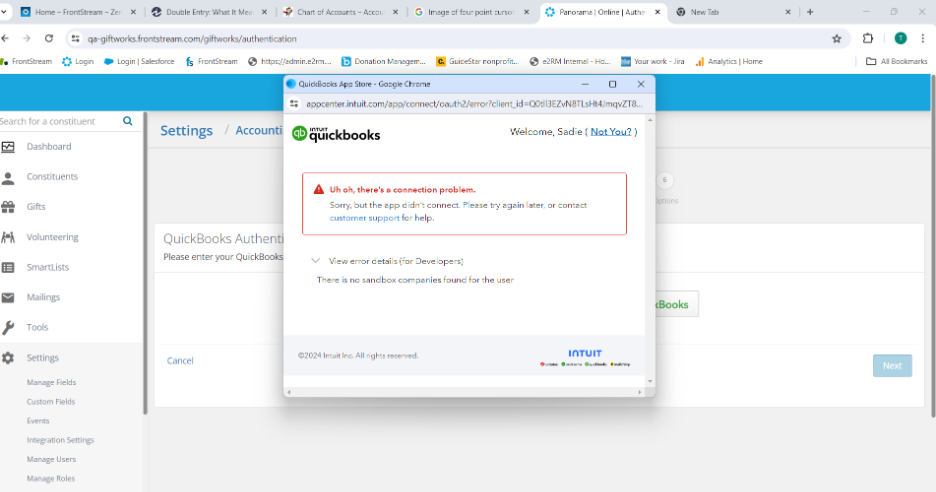The image size is (936, 492).
Task: Open the All Bookmarks folder
Action: tap(897, 61)
